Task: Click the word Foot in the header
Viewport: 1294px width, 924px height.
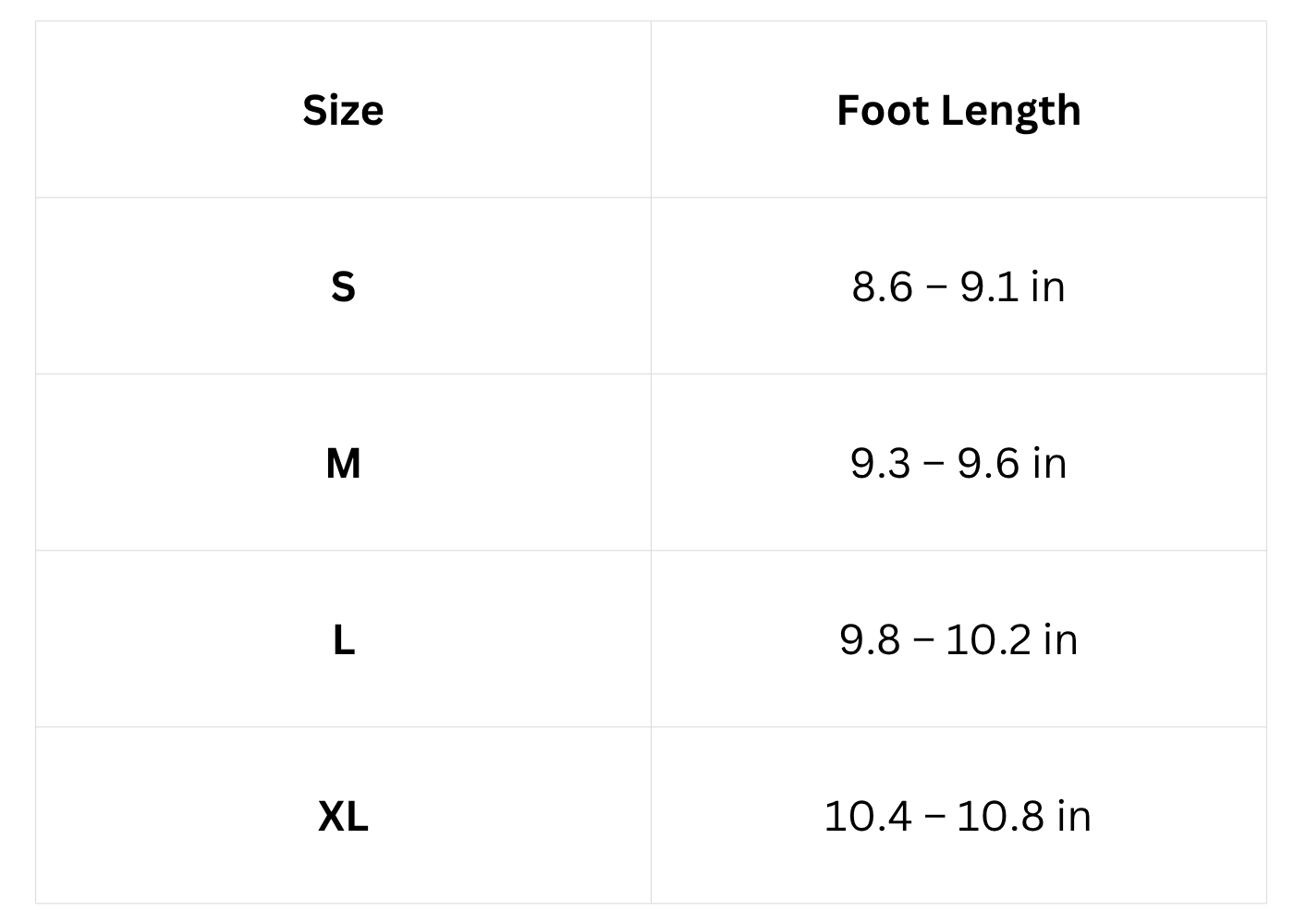Action: (881, 110)
